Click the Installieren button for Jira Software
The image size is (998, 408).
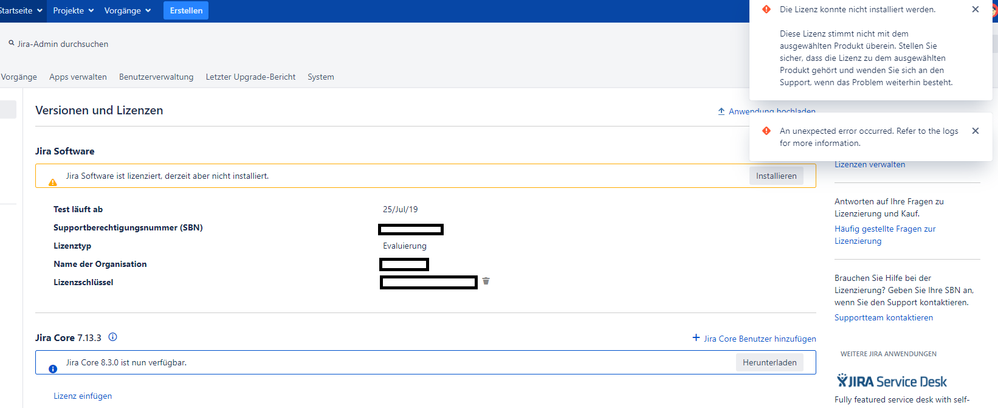[x=776, y=176]
